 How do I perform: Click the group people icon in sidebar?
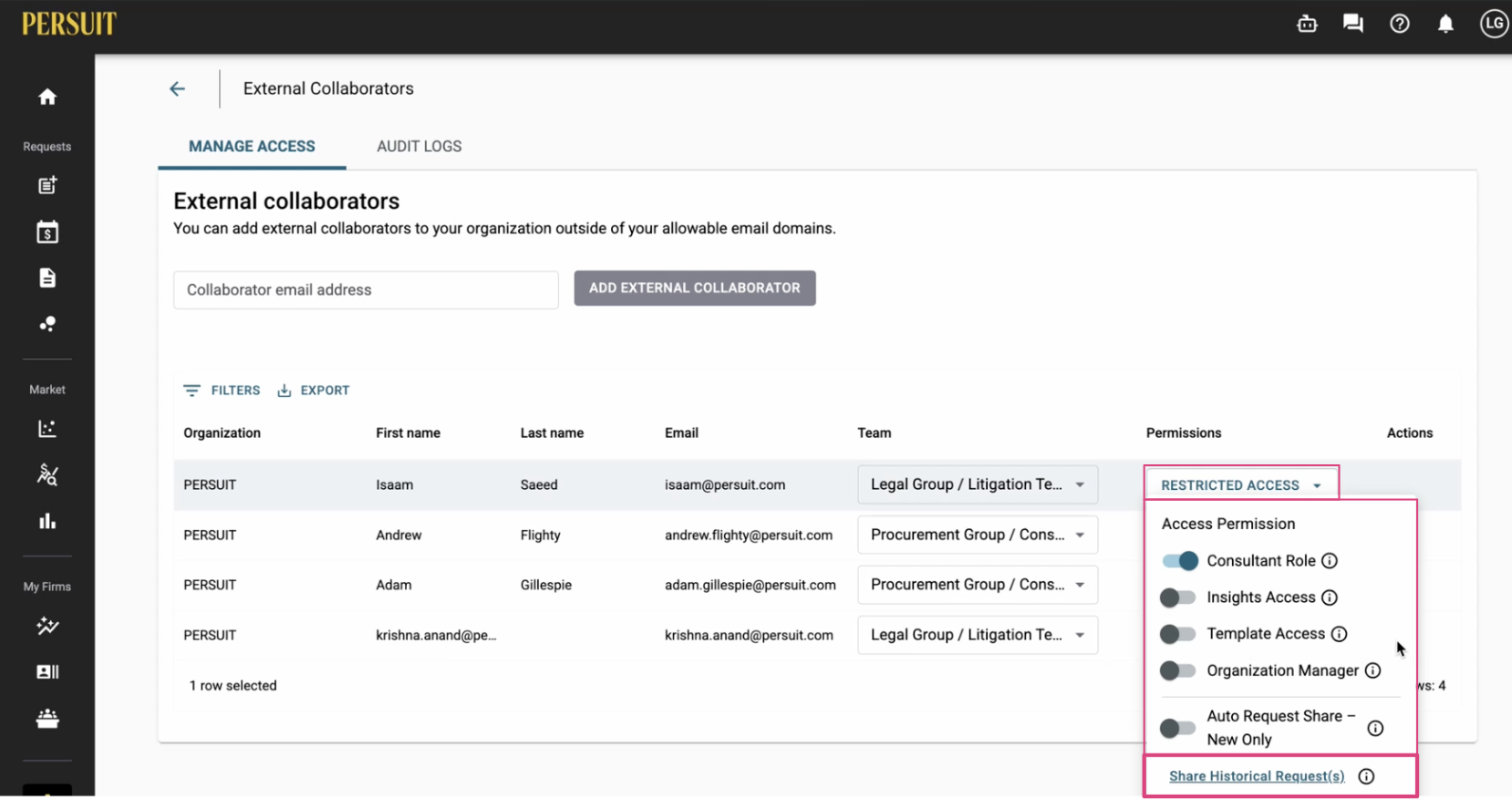[x=47, y=719]
